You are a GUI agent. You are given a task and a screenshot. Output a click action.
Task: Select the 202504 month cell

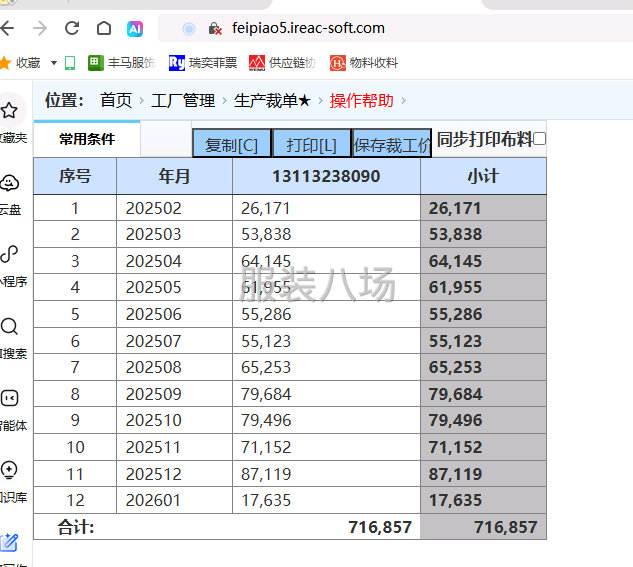click(174, 261)
